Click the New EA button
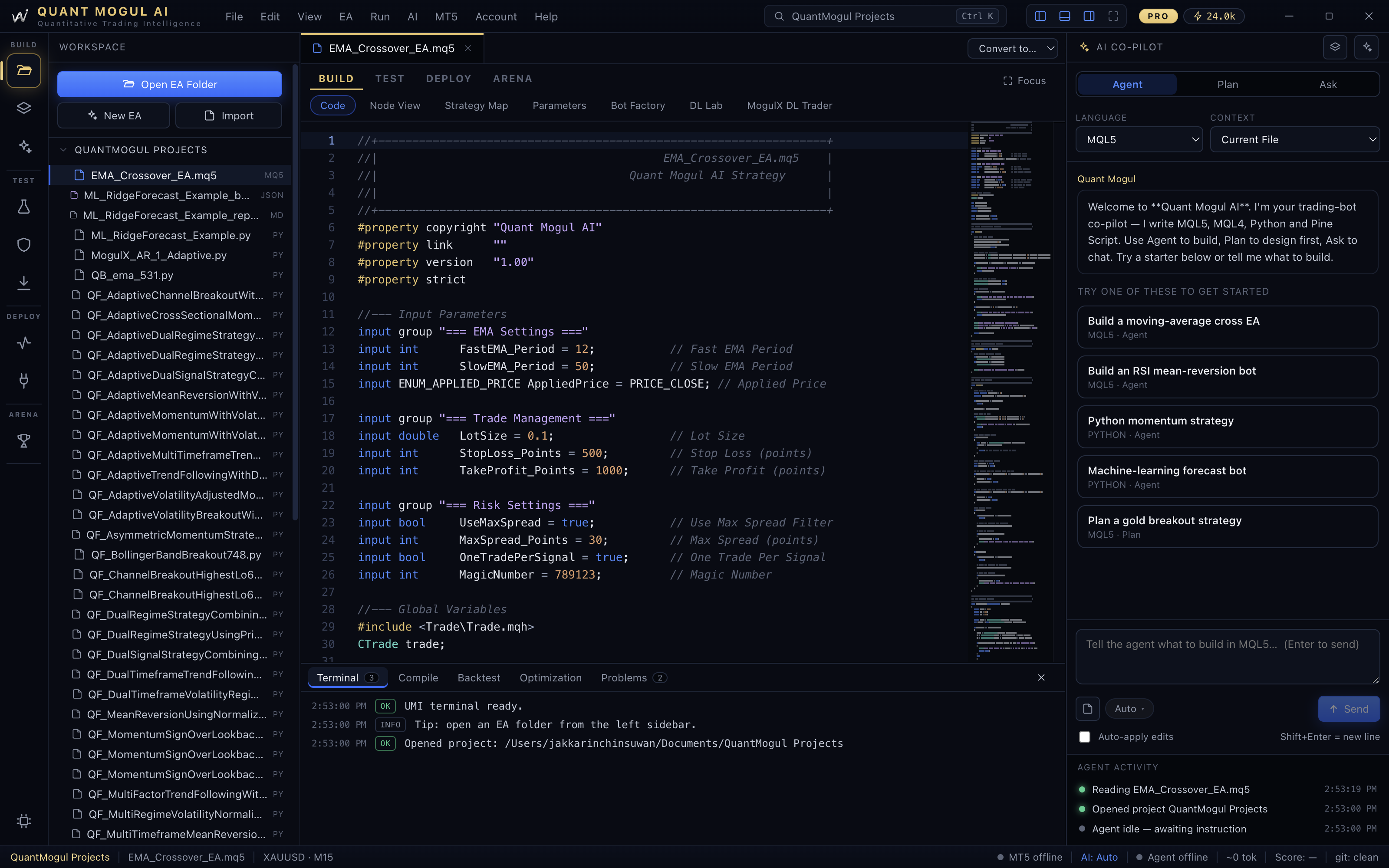1389x868 pixels. (x=114, y=115)
